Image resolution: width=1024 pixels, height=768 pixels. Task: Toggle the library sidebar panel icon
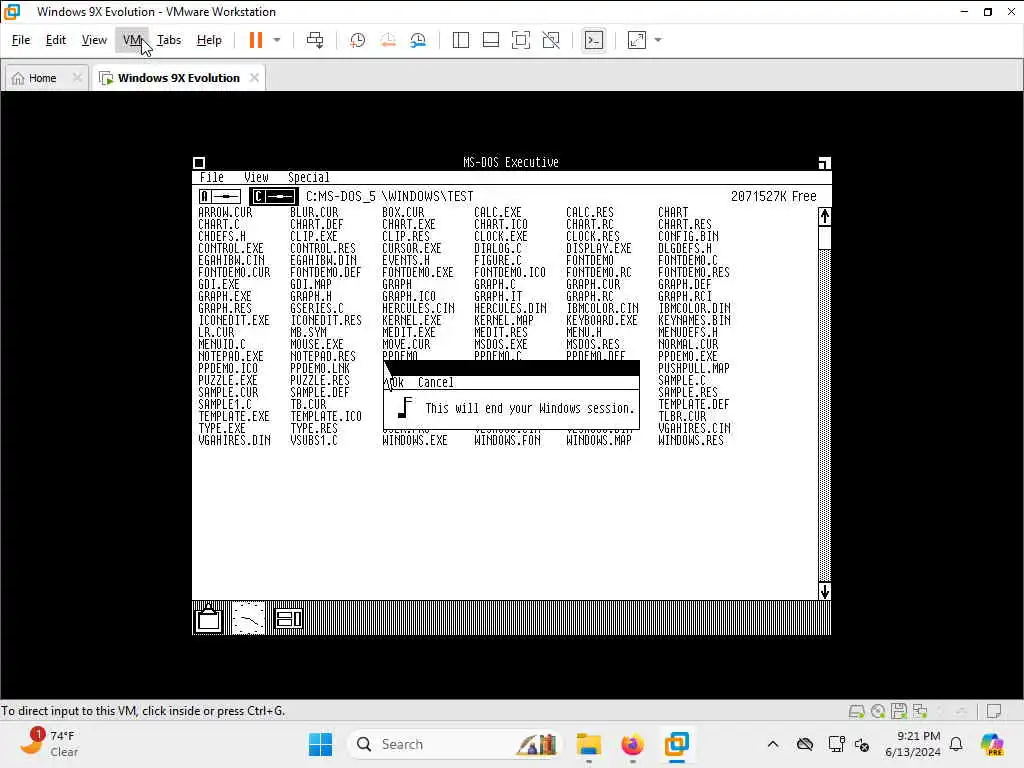[x=460, y=40]
